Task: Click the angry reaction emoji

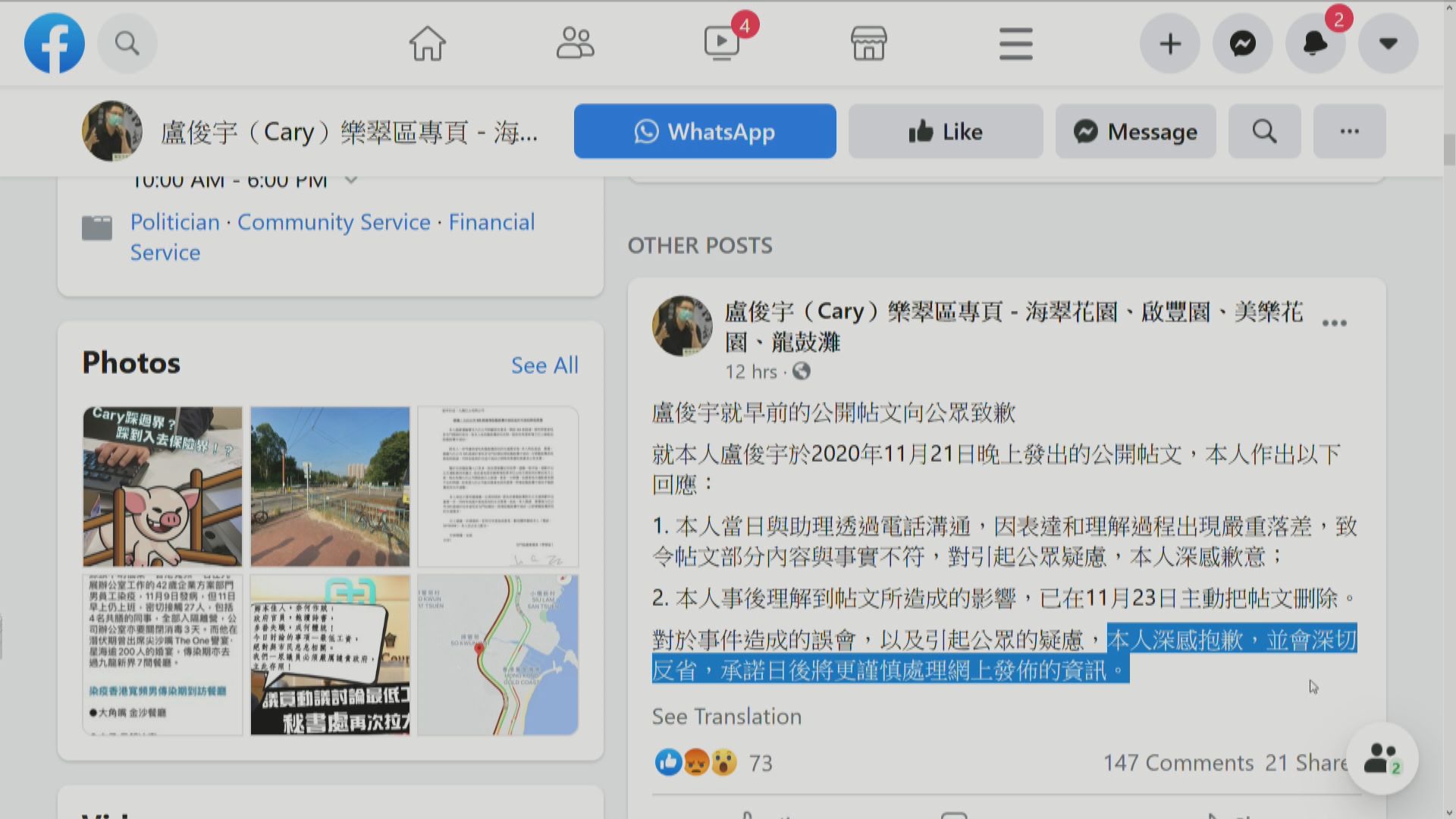Action: click(695, 763)
